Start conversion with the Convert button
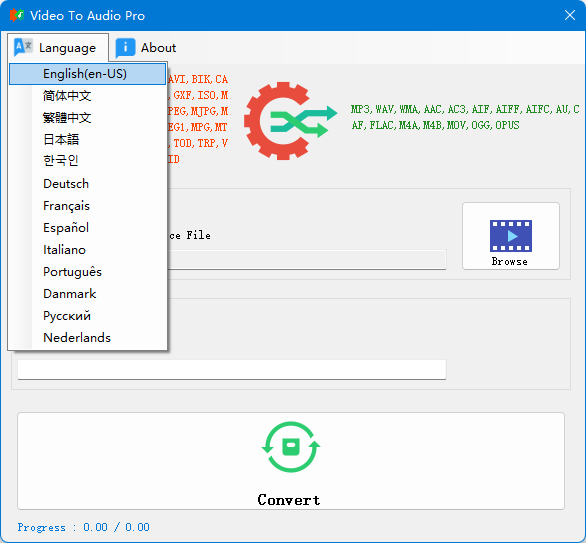 (291, 461)
